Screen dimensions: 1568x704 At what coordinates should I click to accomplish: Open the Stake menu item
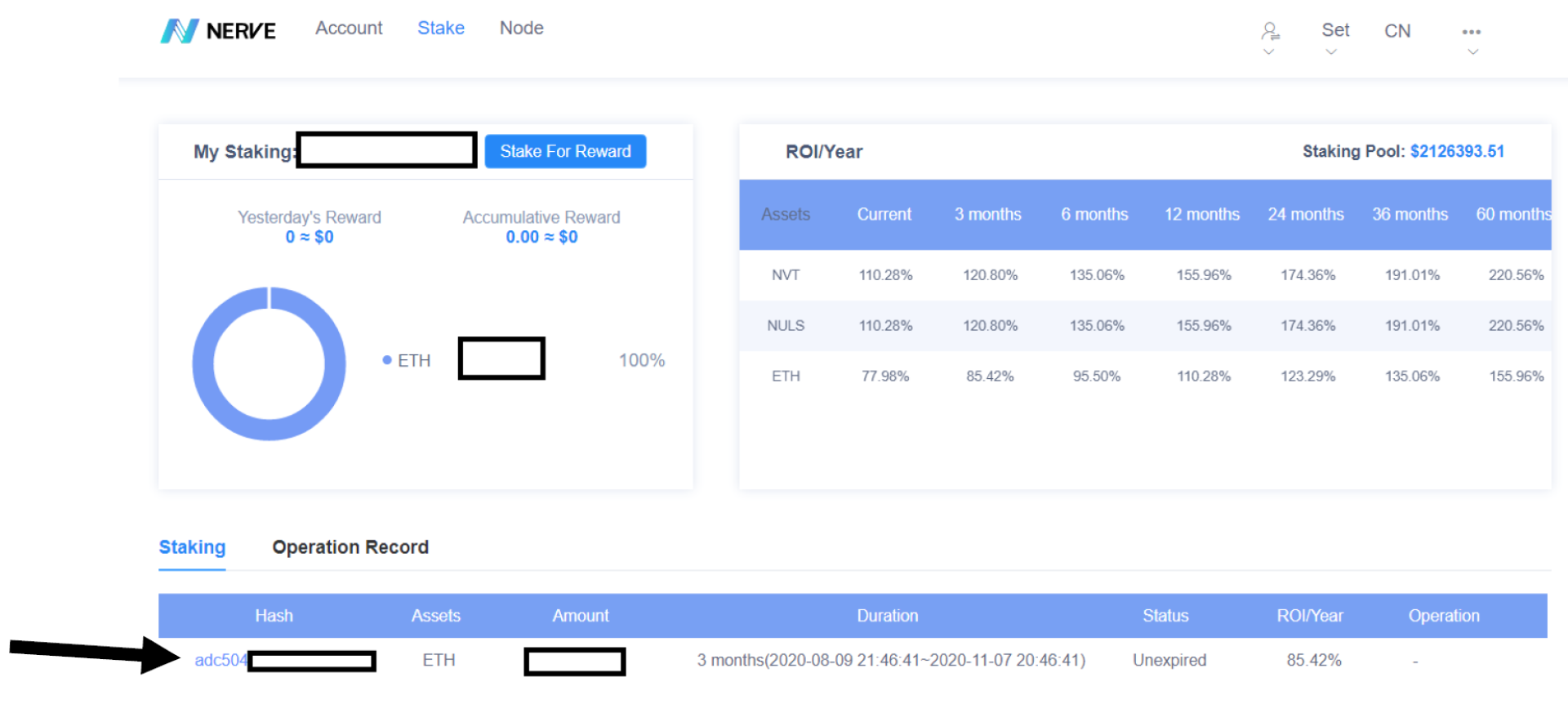[441, 28]
